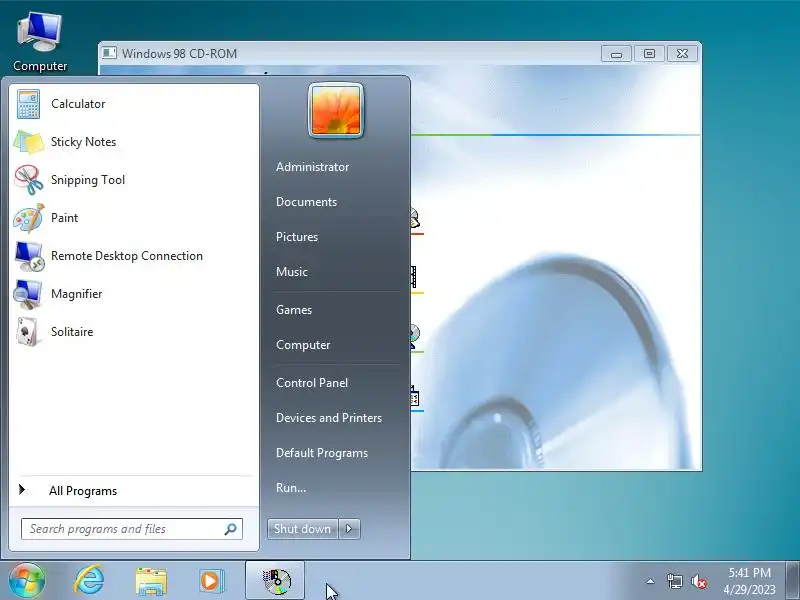Click the Windows 98 CD-ROM title bar icon
800x600 pixels.
109,53
